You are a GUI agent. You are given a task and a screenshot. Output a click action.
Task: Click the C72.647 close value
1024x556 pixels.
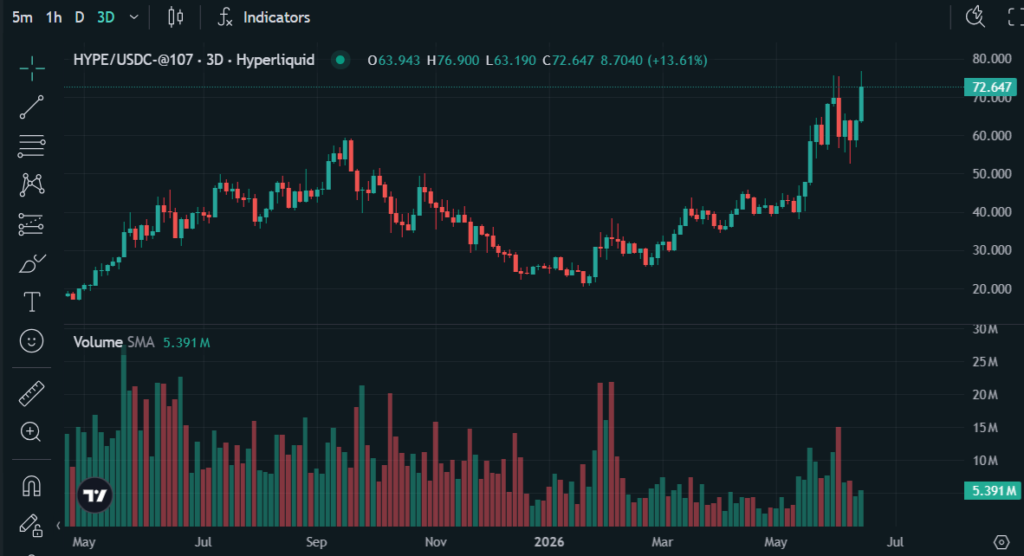(568, 60)
